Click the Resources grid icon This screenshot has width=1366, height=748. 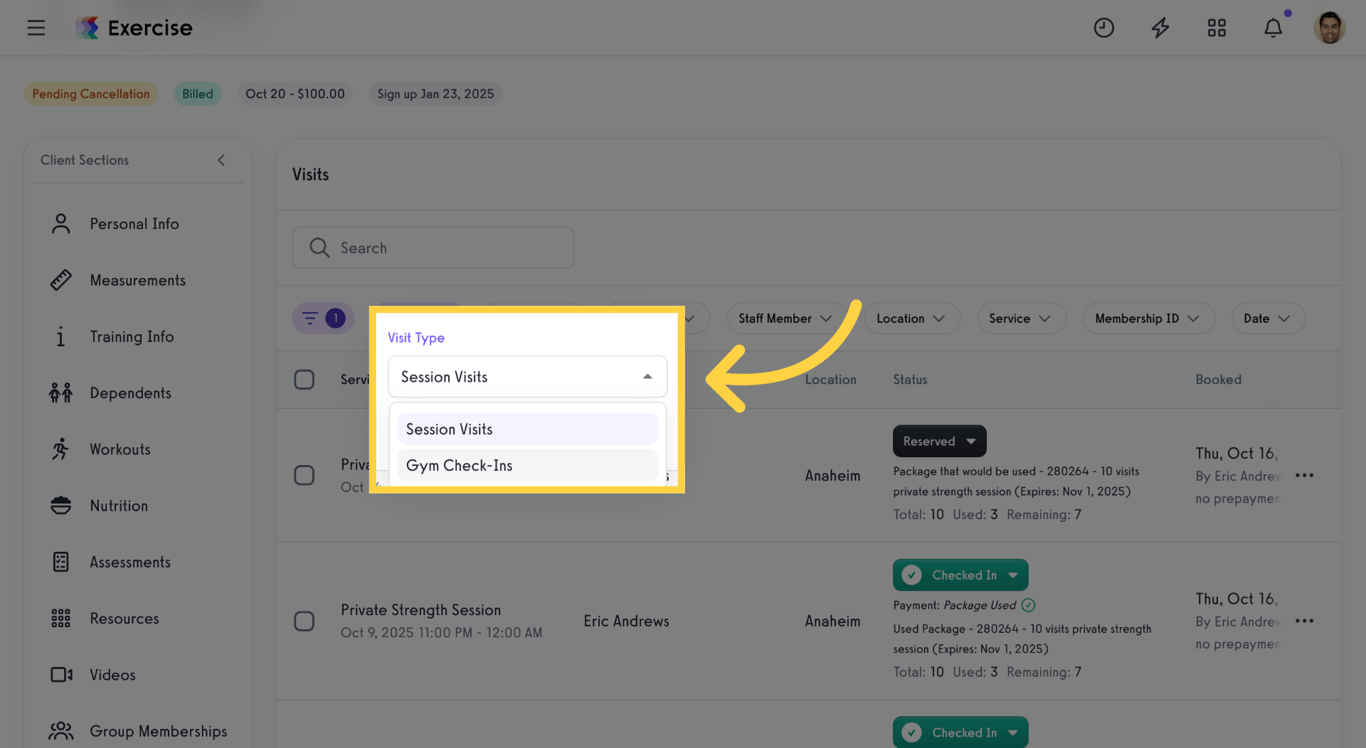61,618
